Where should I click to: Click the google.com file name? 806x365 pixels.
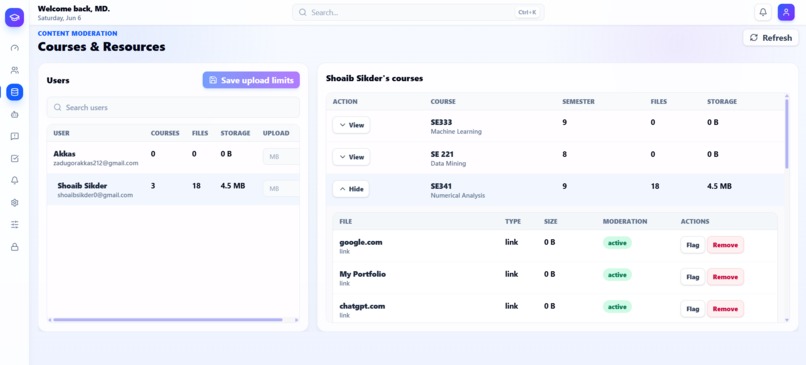click(x=361, y=242)
